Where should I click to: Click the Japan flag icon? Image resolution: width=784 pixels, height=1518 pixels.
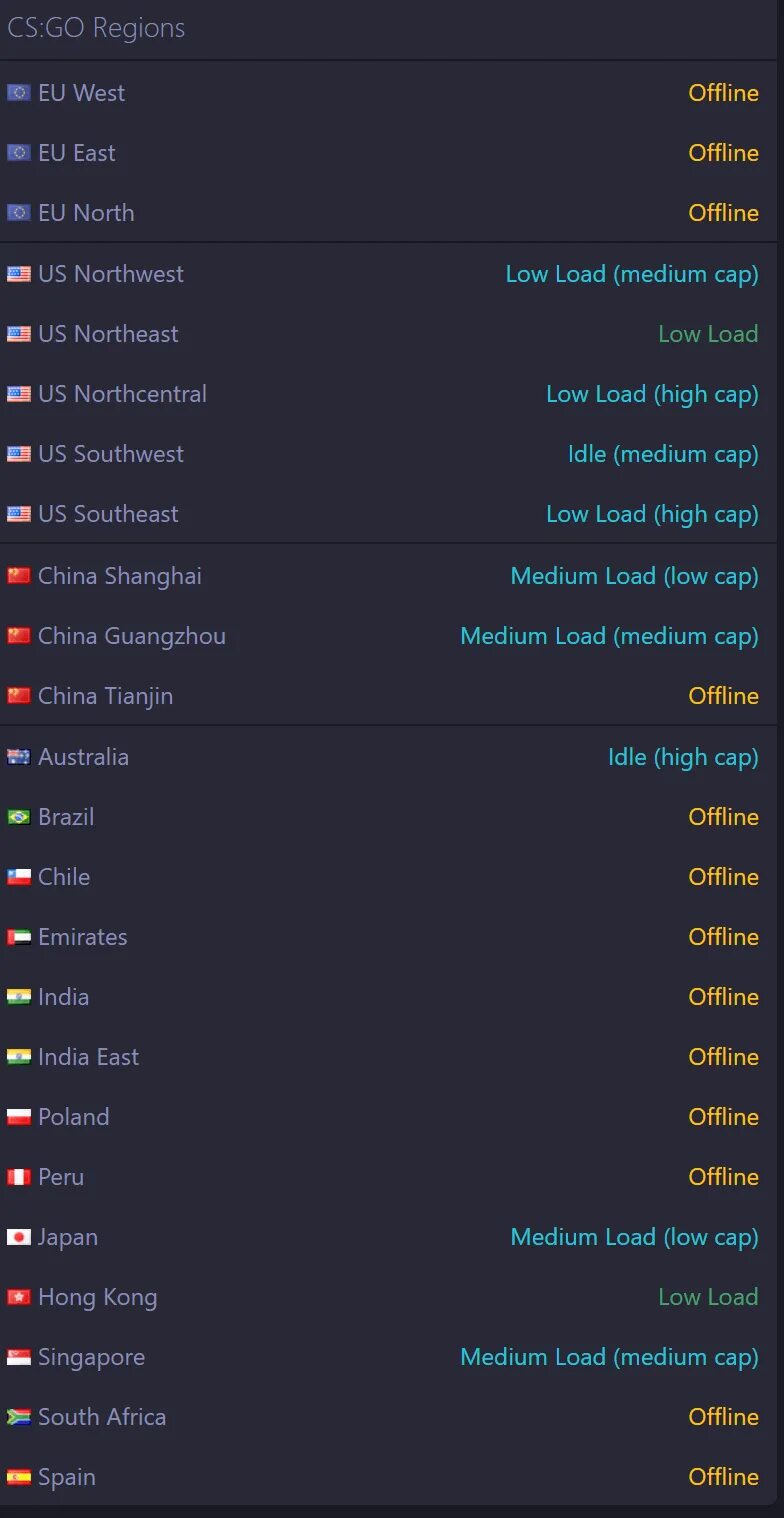pyautogui.click(x=18, y=1237)
